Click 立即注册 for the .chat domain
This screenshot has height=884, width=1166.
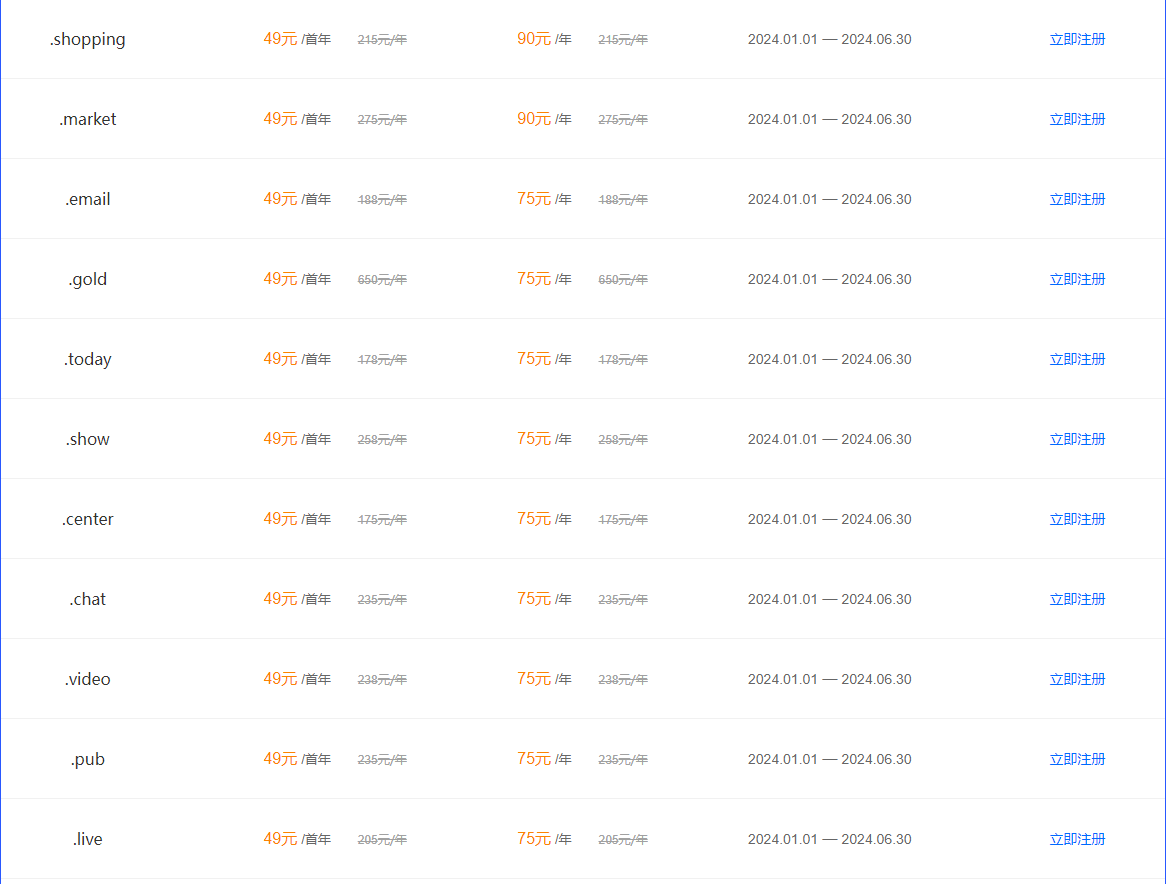point(1077,599)
